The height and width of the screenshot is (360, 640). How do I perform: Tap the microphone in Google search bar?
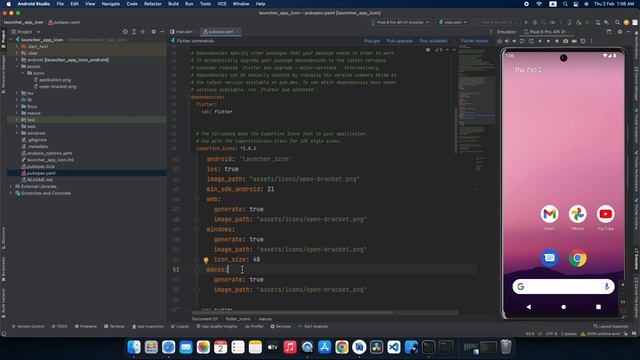tap(607, 287)
